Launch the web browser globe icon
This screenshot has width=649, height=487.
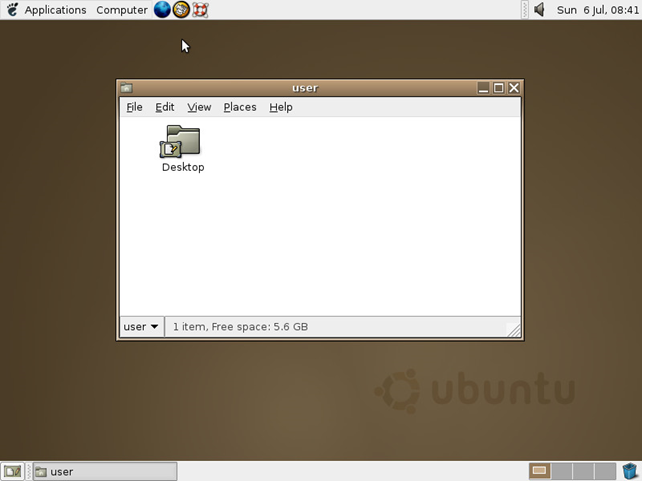point(162,10)
